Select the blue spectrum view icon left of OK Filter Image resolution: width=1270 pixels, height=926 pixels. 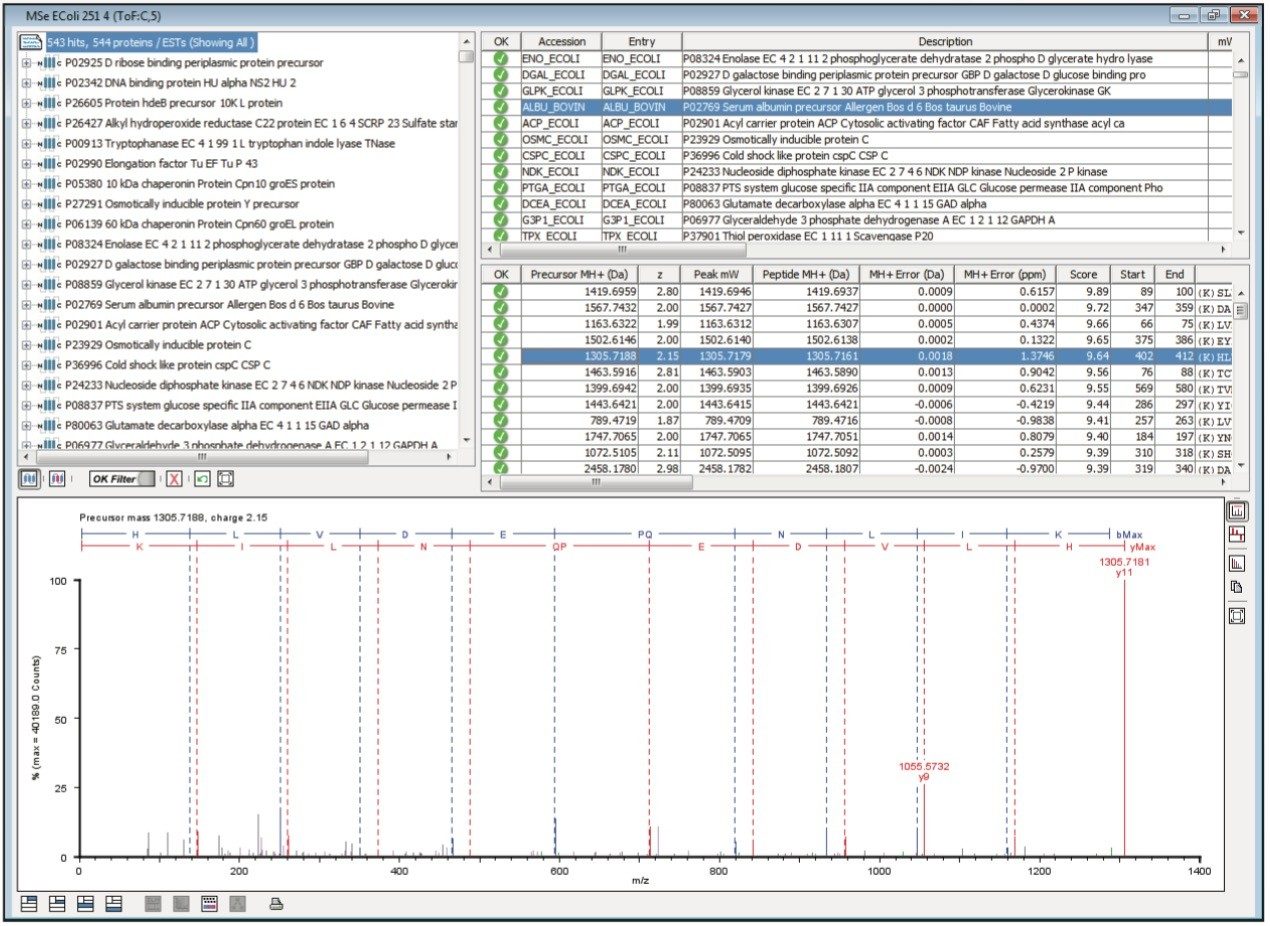click(29, 479)
